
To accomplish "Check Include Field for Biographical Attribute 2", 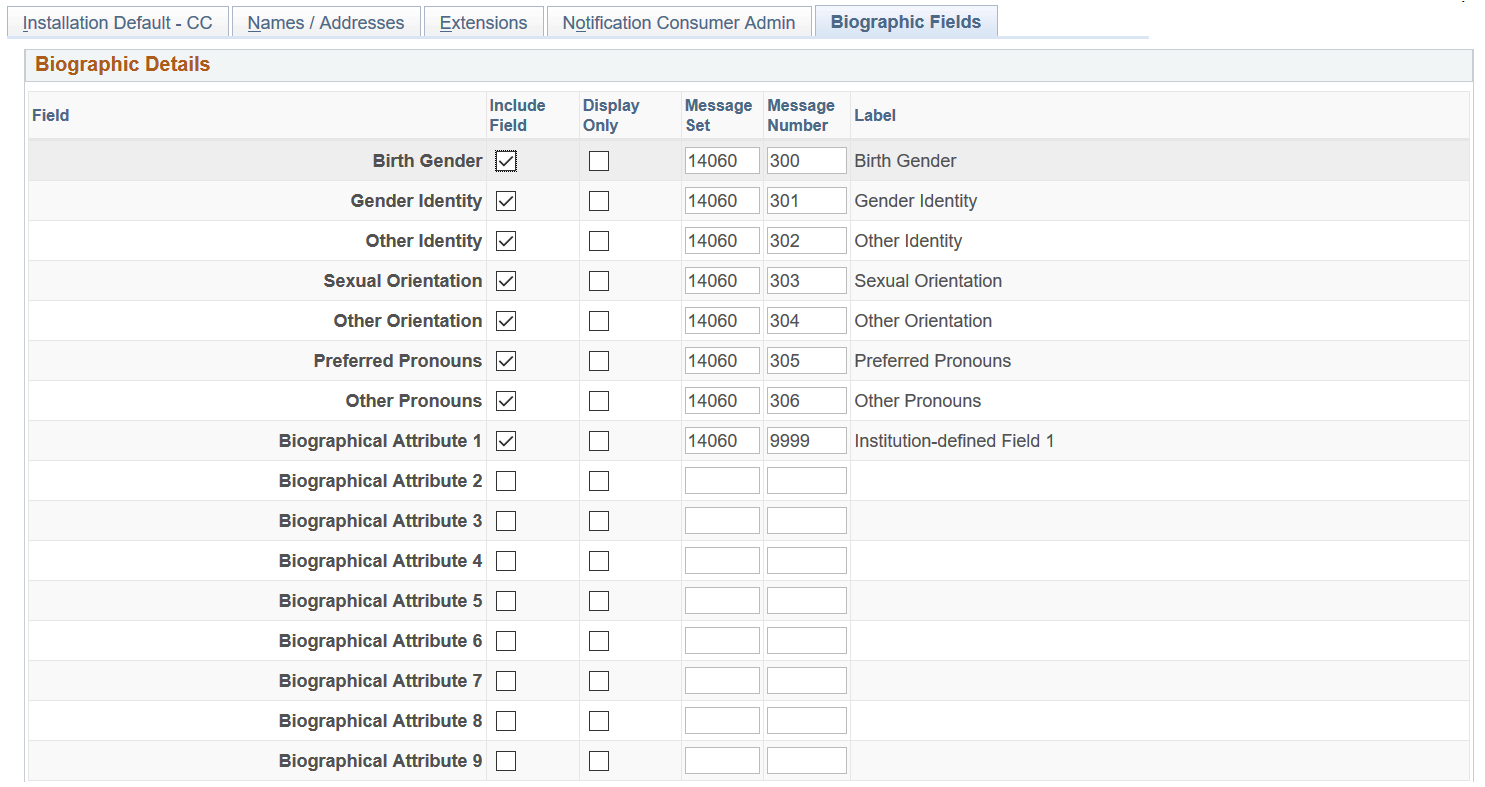I will click(506, 481).
